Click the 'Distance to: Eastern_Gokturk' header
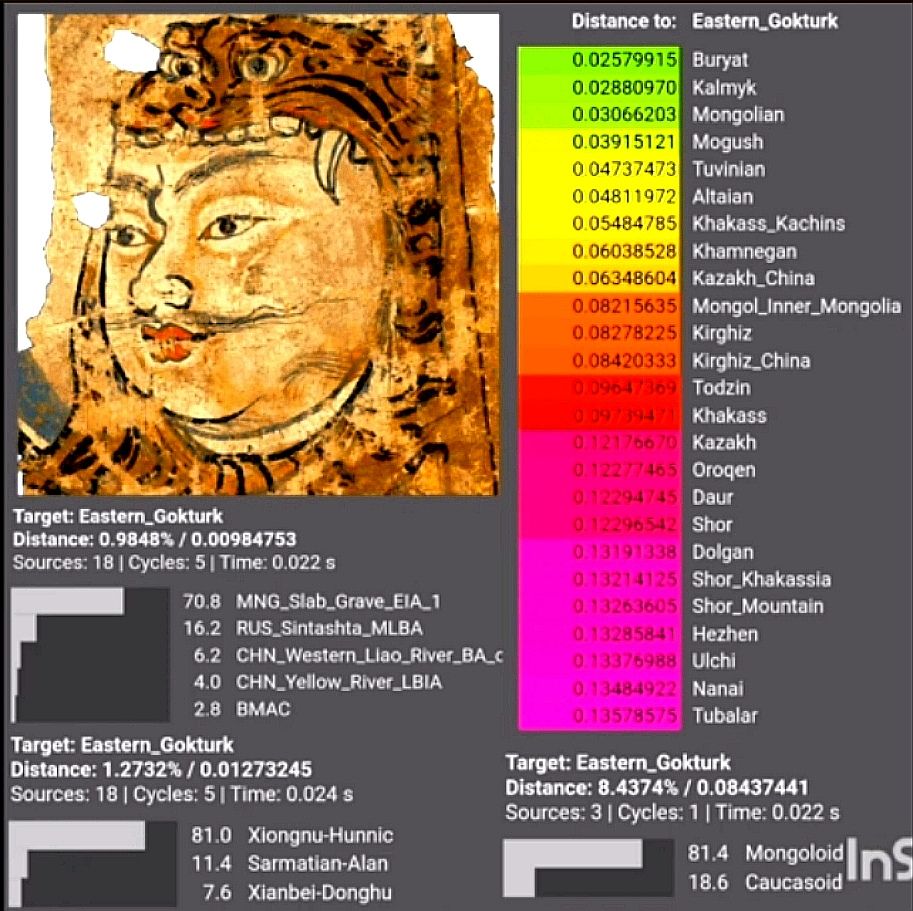913x911 pixels. tap(705, 21)
